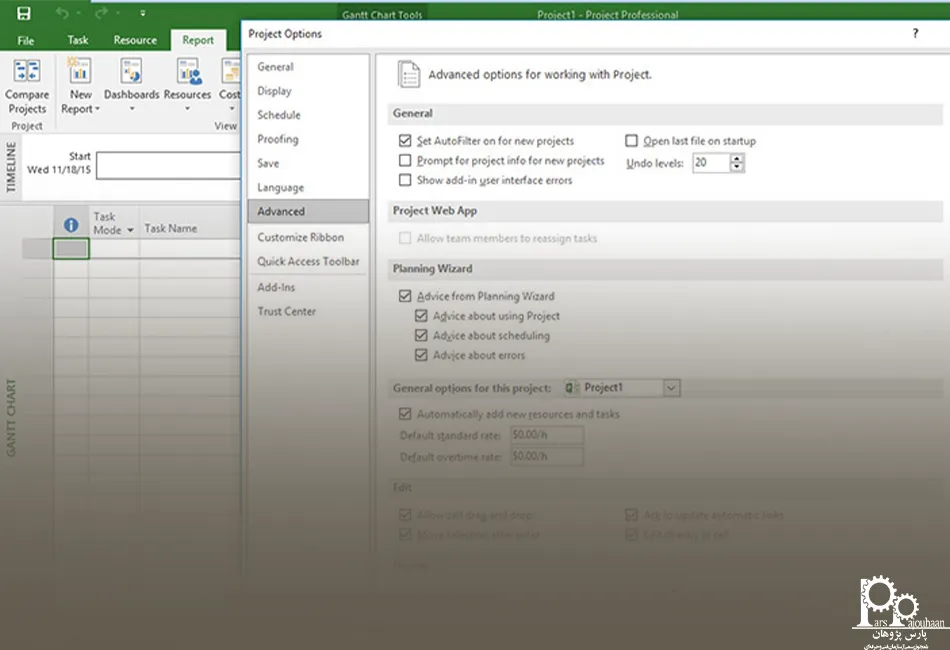
Task: Disable Advice from Planning Wizard
Action: tap(405, 296)
